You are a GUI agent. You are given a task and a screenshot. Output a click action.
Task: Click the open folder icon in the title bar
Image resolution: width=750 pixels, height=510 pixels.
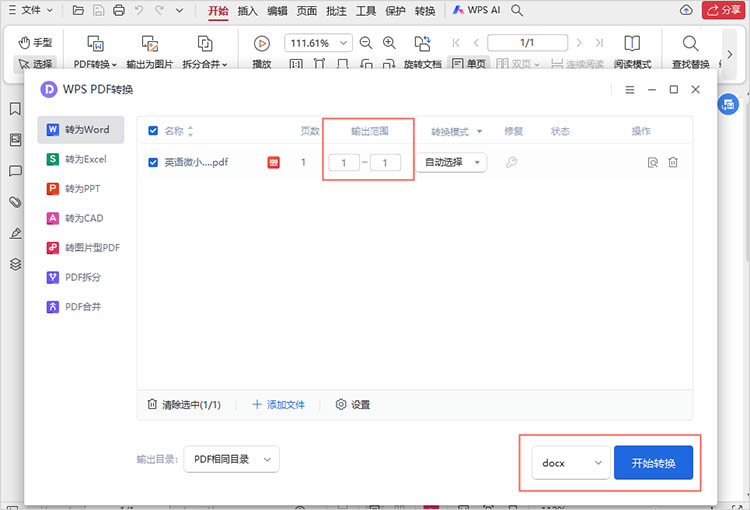point(78,10)
